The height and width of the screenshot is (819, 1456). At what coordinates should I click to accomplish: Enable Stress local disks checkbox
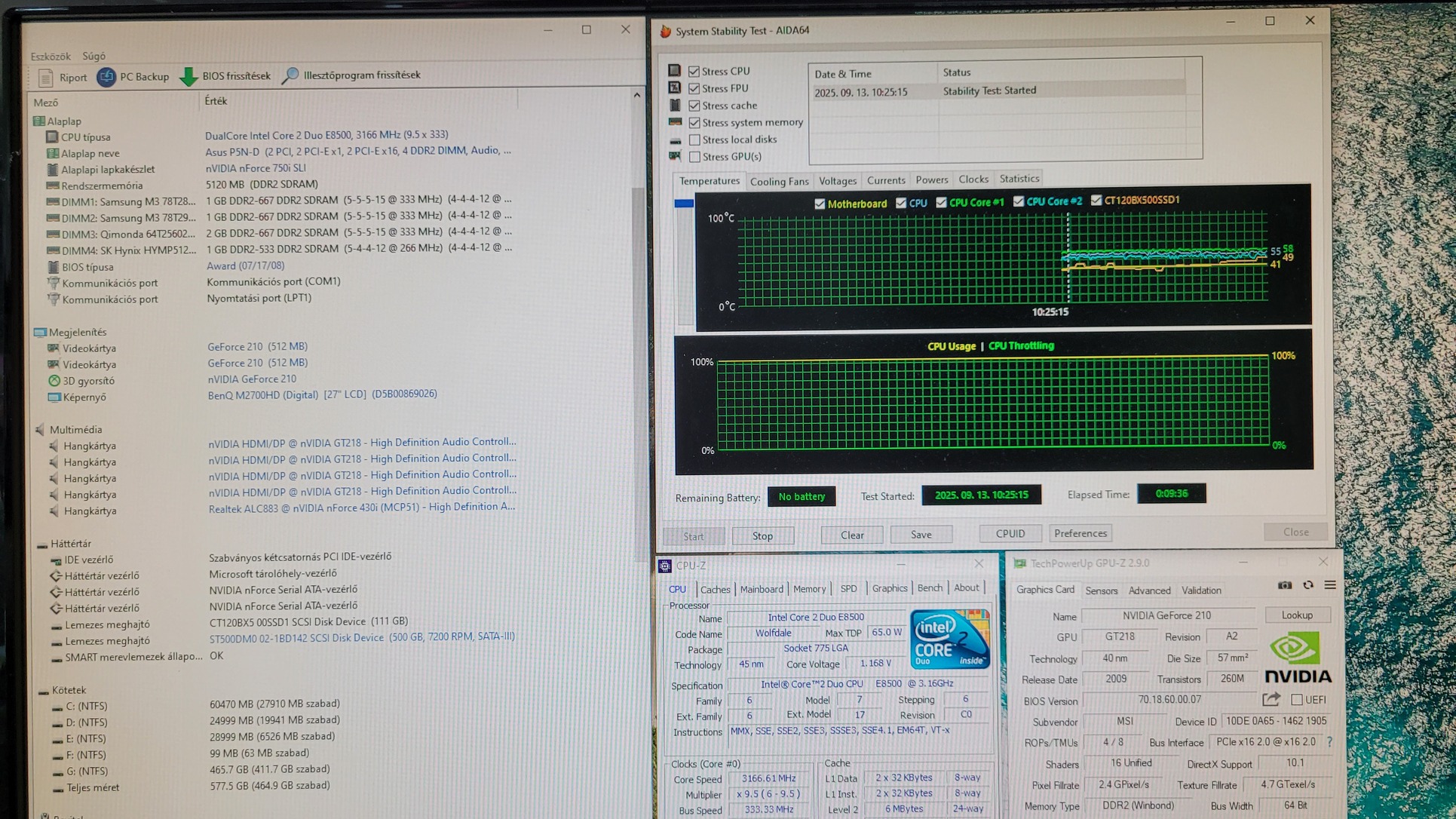coord(694,140)
